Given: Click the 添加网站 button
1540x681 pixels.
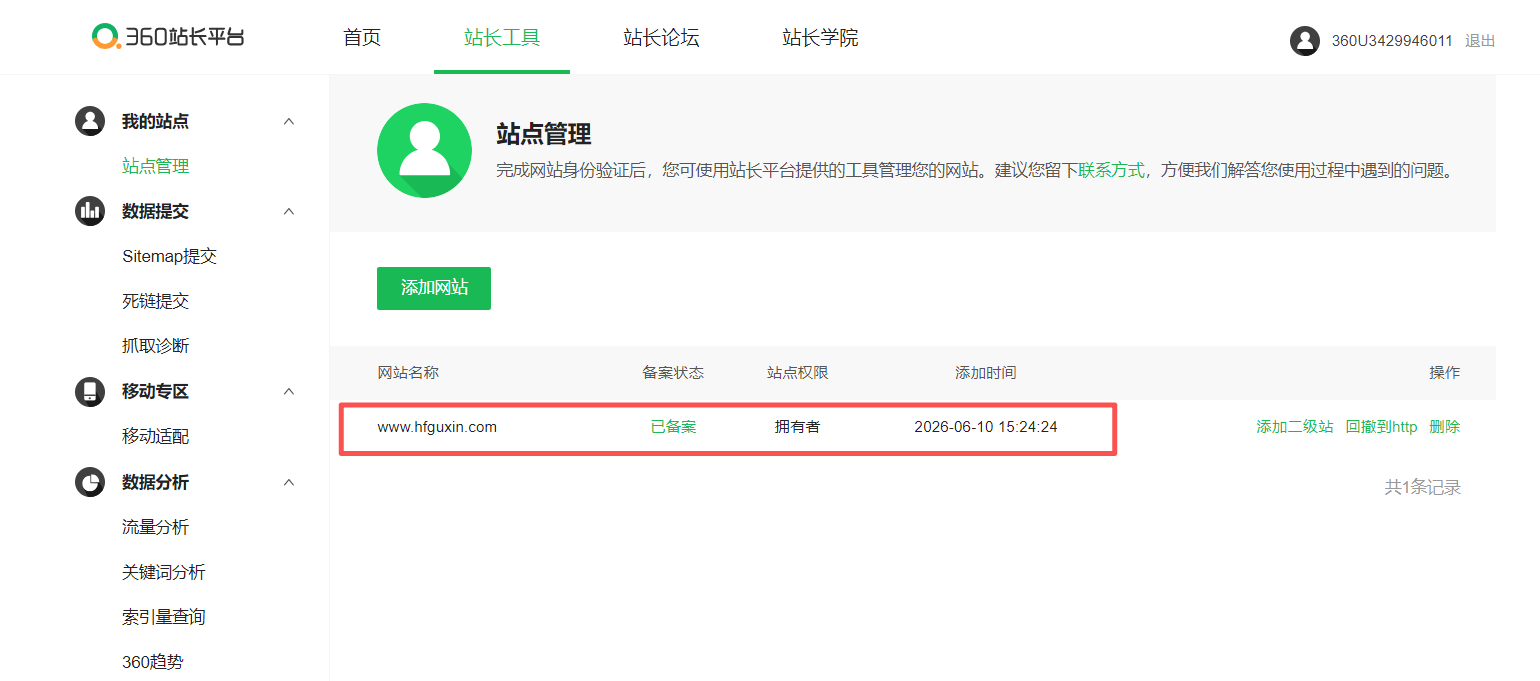Looking at the screenshot, I should pos(434,288).
